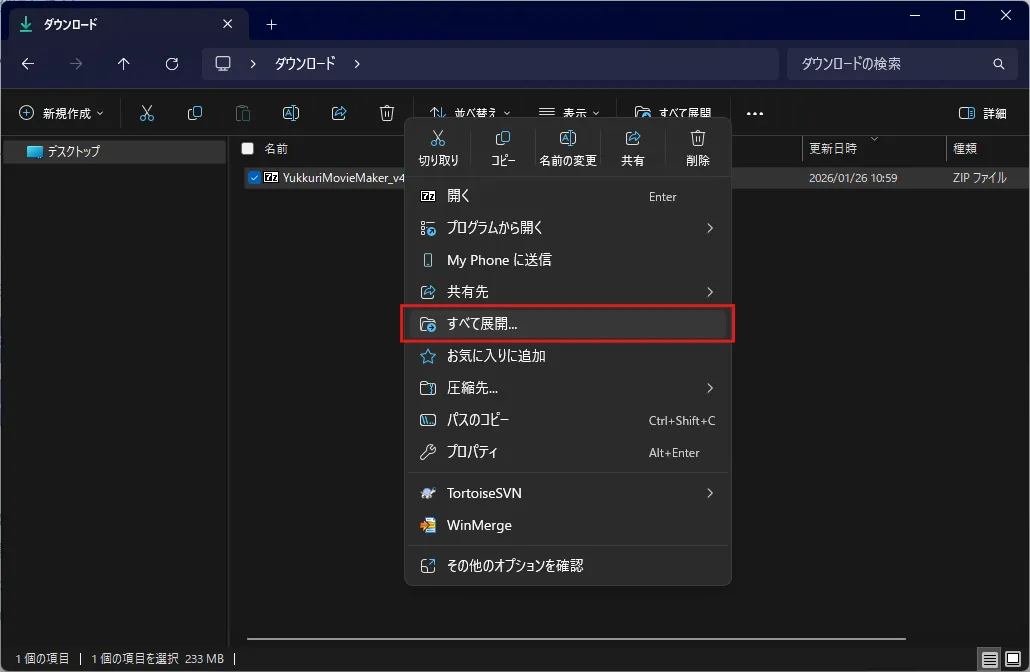Click status bar text 1 個の項目を選択 233 MB
Screen dimensions: 1030x672
[x=157, y=658]
